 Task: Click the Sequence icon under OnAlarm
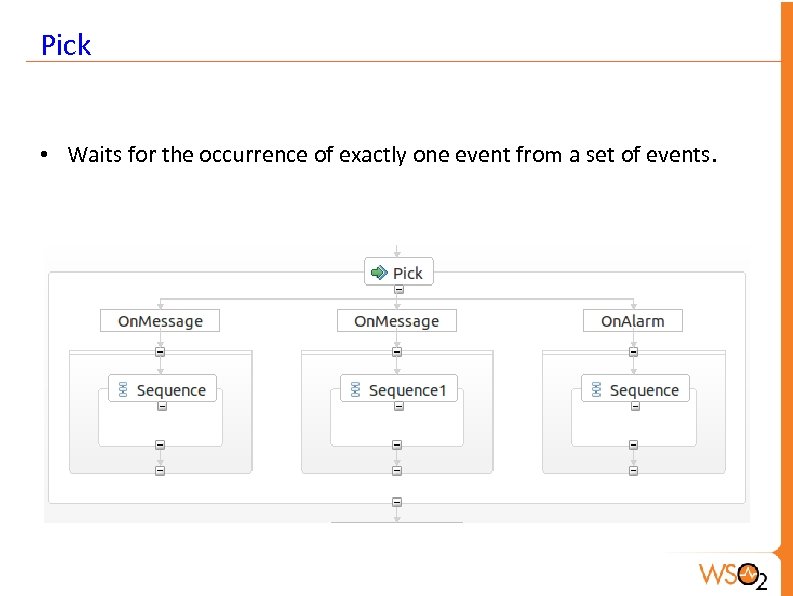[596, 390]
